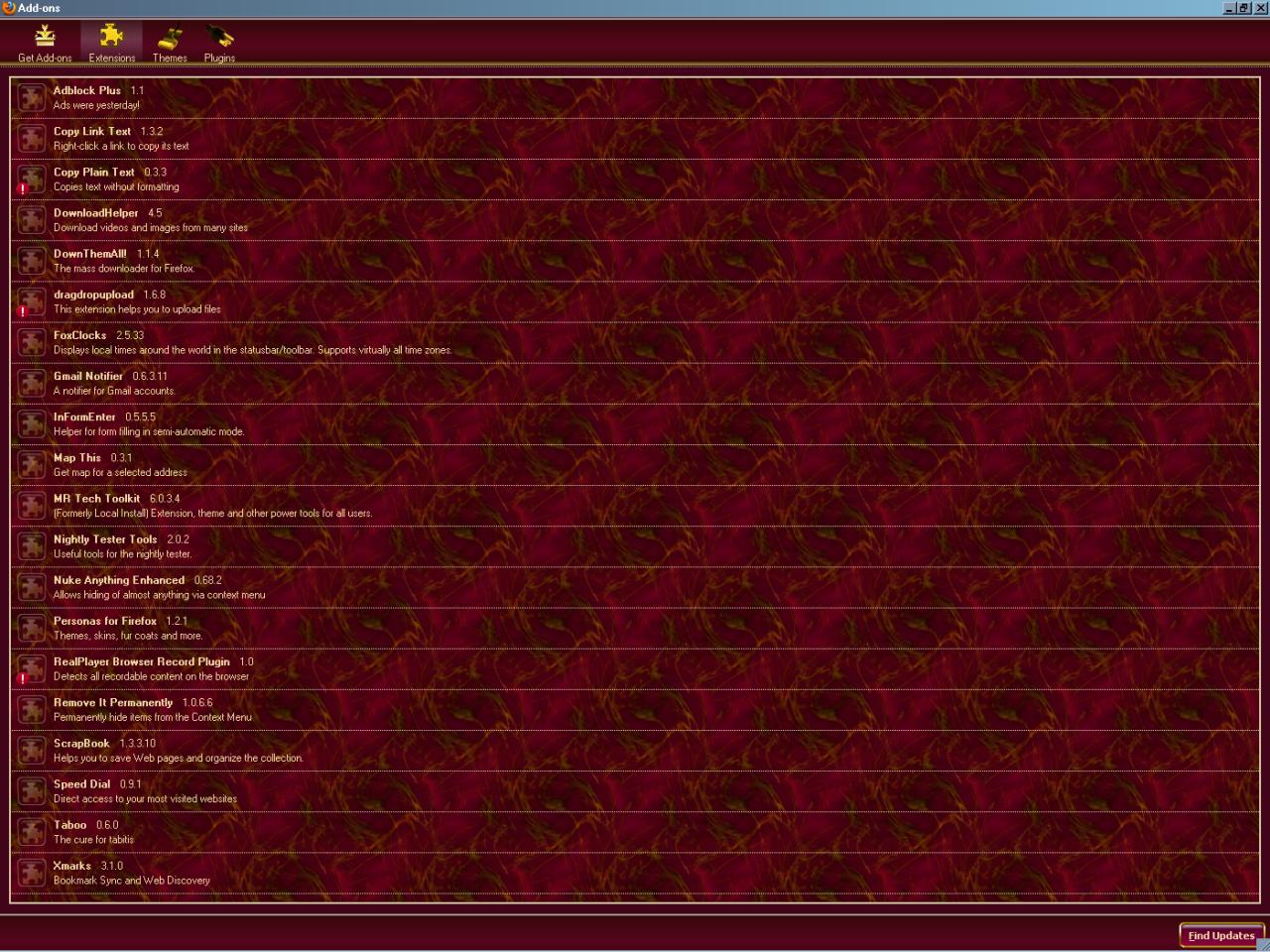Minimize the Add-ons window
The height and width of the screenshot is (952, 1270).
click(x=1229, y=8)
